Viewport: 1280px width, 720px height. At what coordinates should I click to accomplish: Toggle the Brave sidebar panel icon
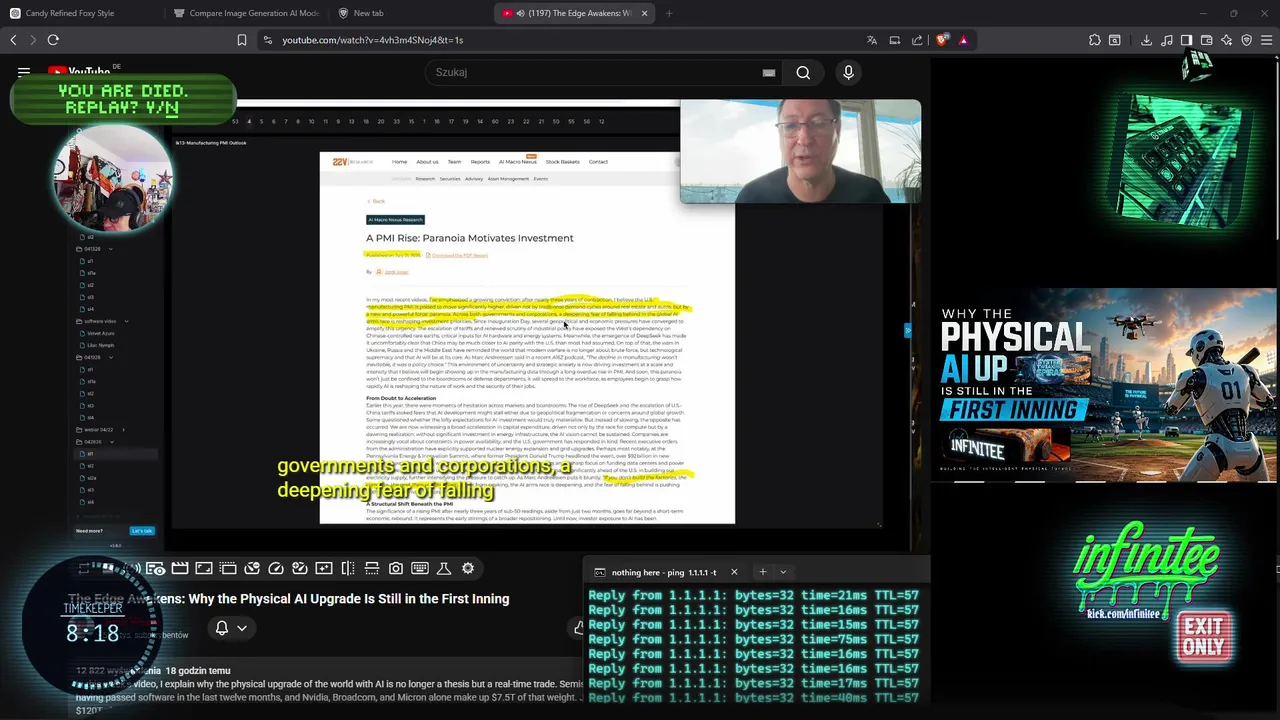tap(1186, 40)
